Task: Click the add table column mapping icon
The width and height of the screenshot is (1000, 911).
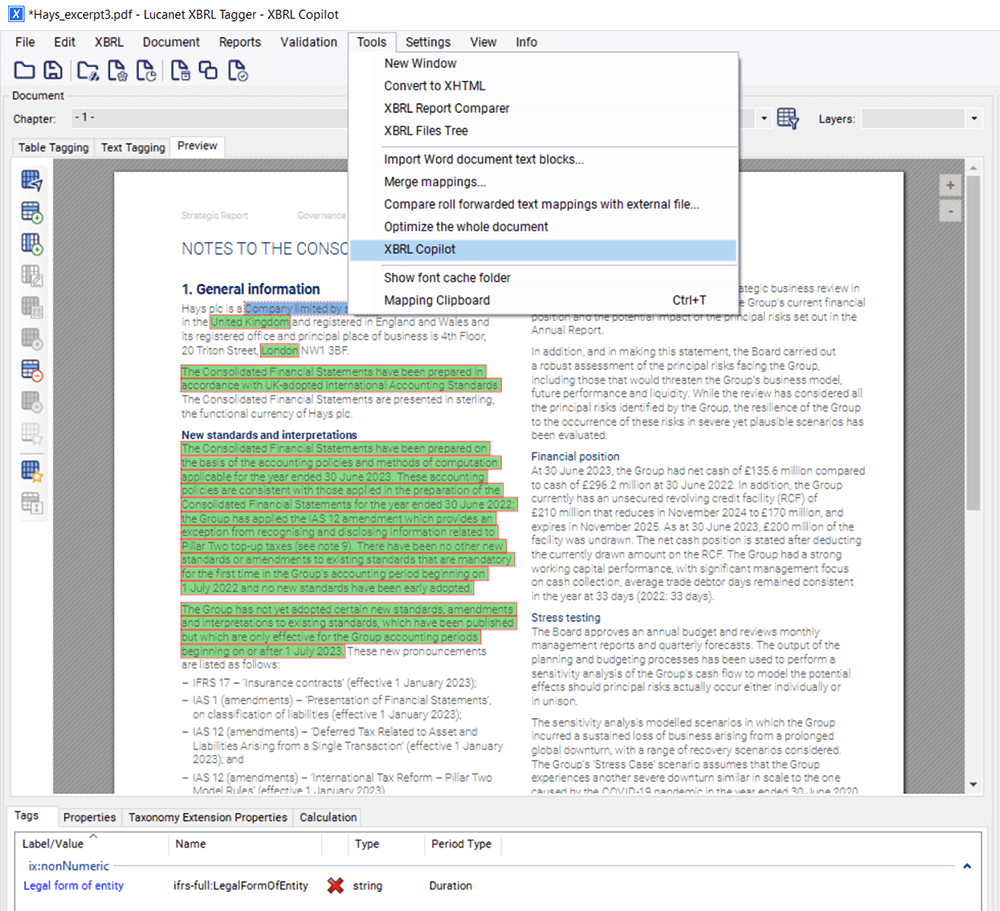Action: point(30,243)
